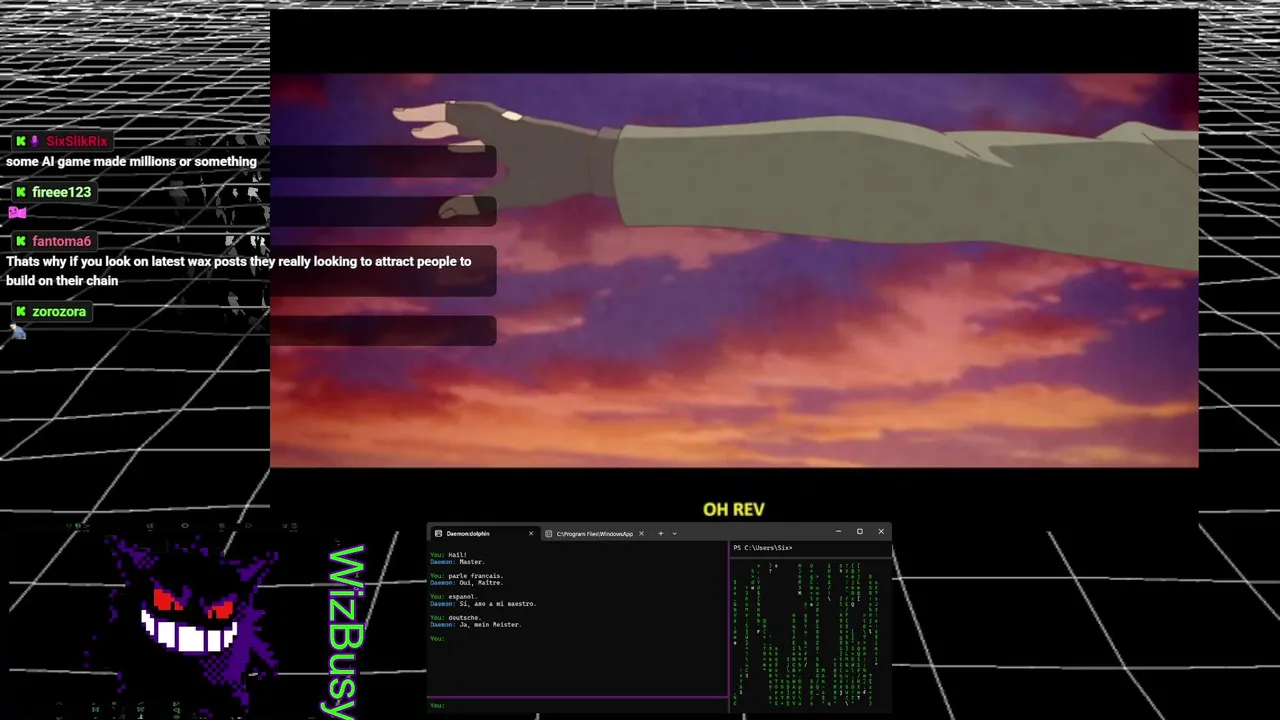The image size is (1280, 720).
Task: Click the Daemon:dolphin tab terminal icon
Action: [x=438, y=533]
